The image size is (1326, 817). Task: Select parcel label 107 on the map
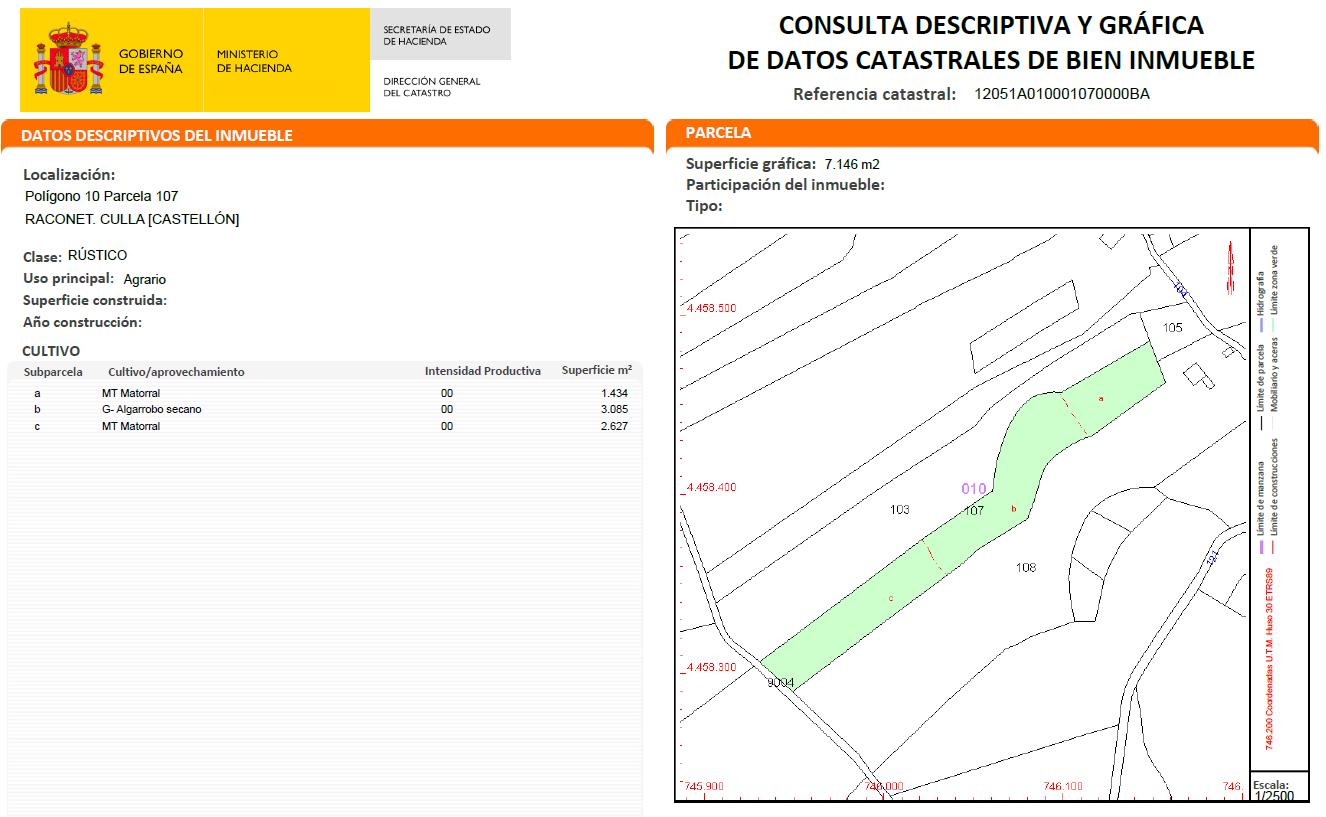pyautogui.click(x=974, y=511)
